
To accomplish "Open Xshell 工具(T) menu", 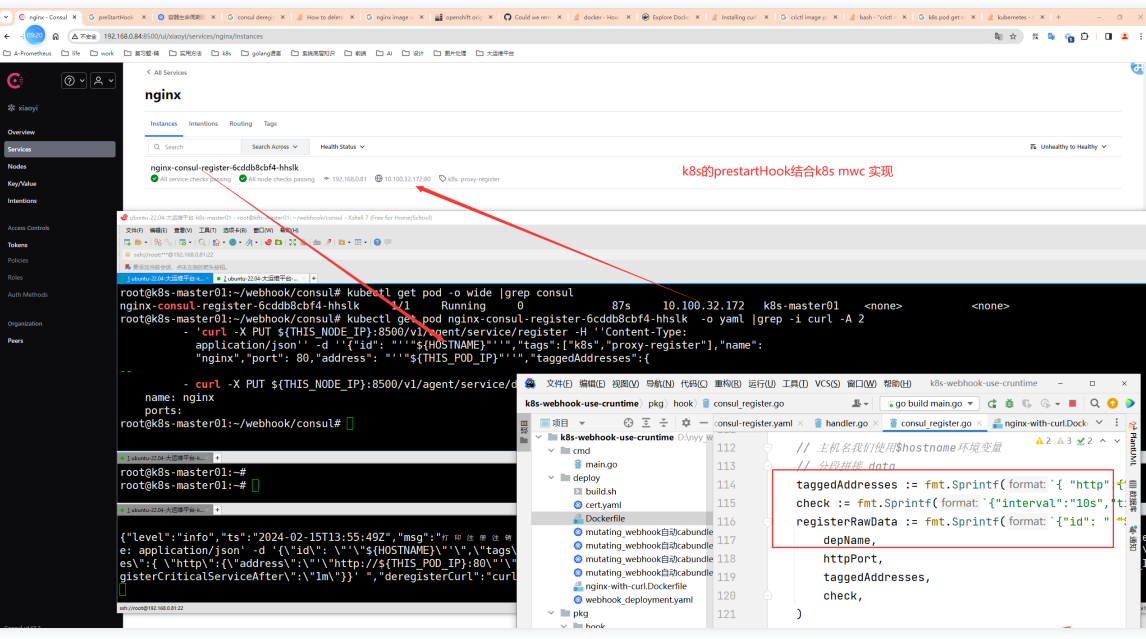I will point(208,230).
